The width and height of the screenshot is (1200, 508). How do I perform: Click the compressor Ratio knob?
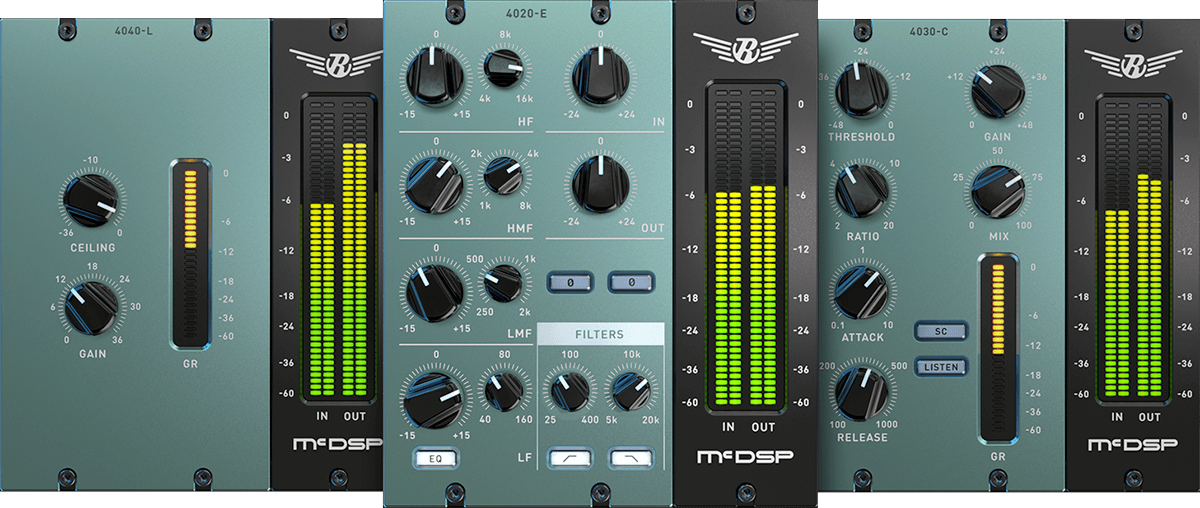click(x=861, y=191)
